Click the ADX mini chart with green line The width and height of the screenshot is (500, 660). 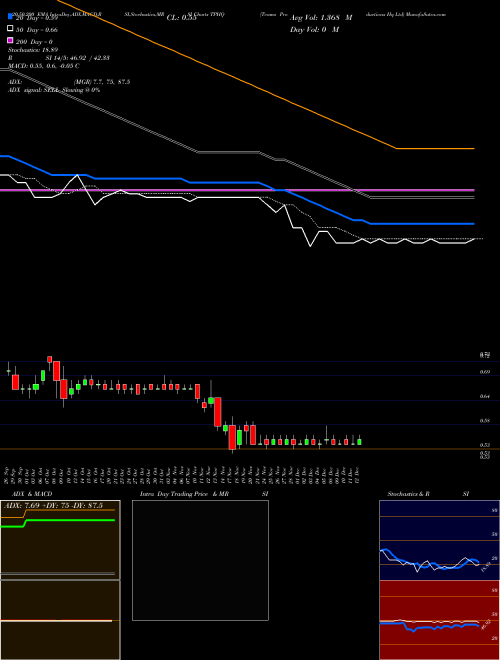(x=60, y=540)
